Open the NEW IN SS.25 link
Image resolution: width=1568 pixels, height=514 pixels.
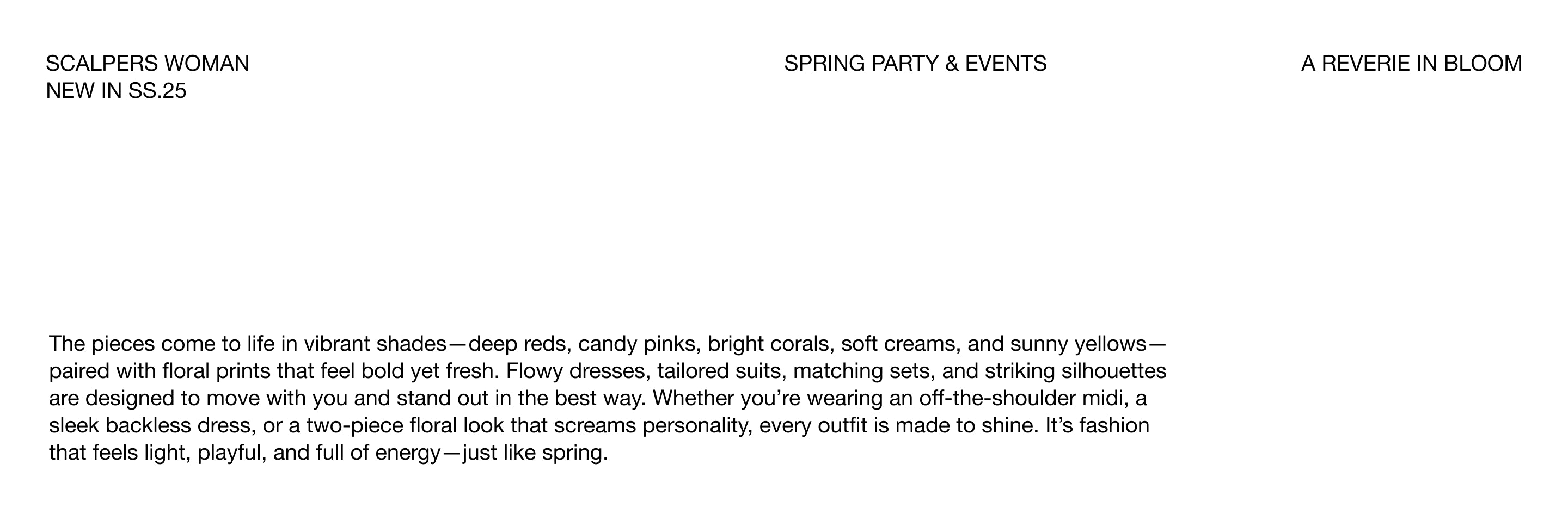[x=115, y=91]
